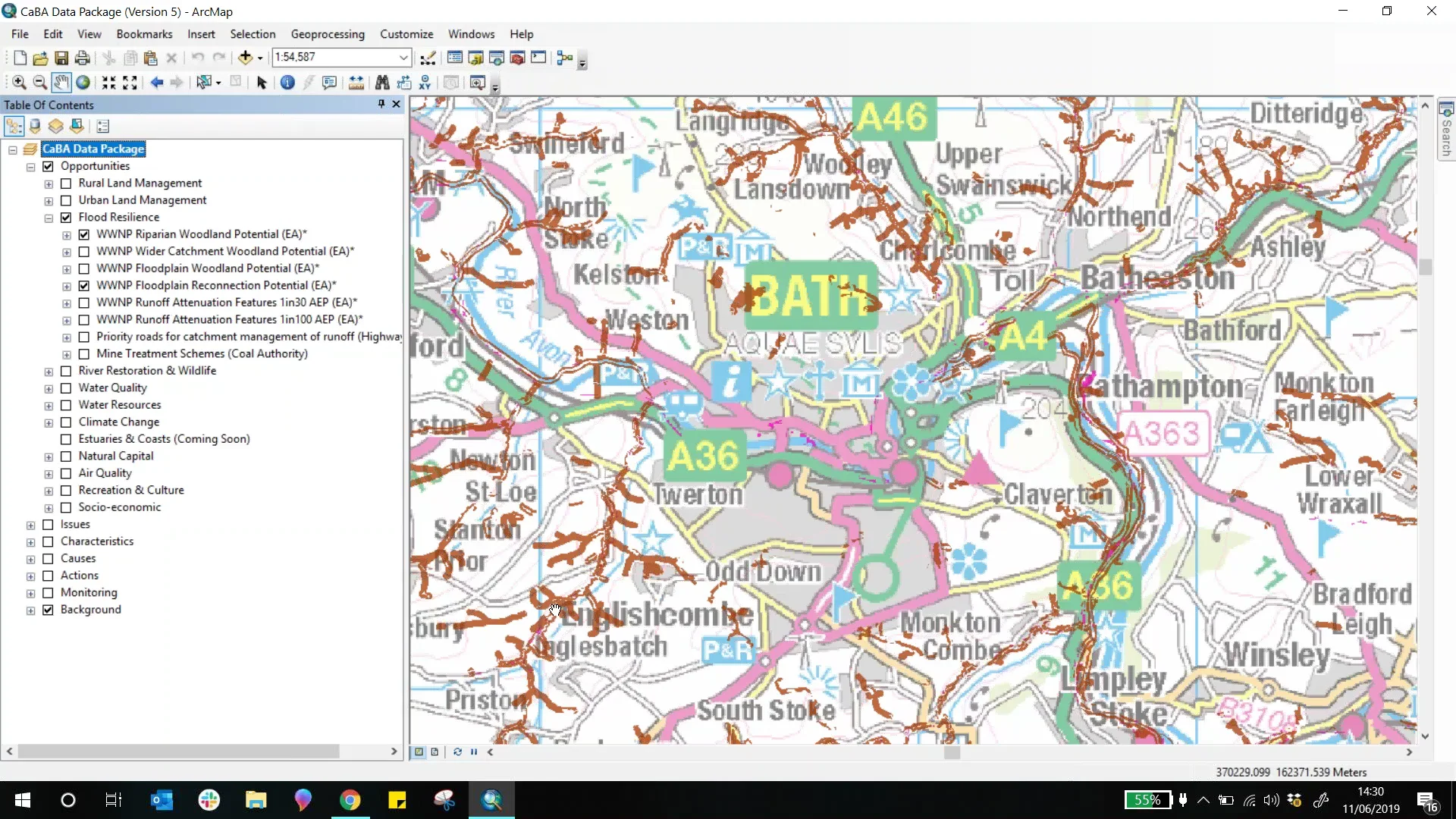
Task: Open the Customize menu
Action: (x=406, y=34)
